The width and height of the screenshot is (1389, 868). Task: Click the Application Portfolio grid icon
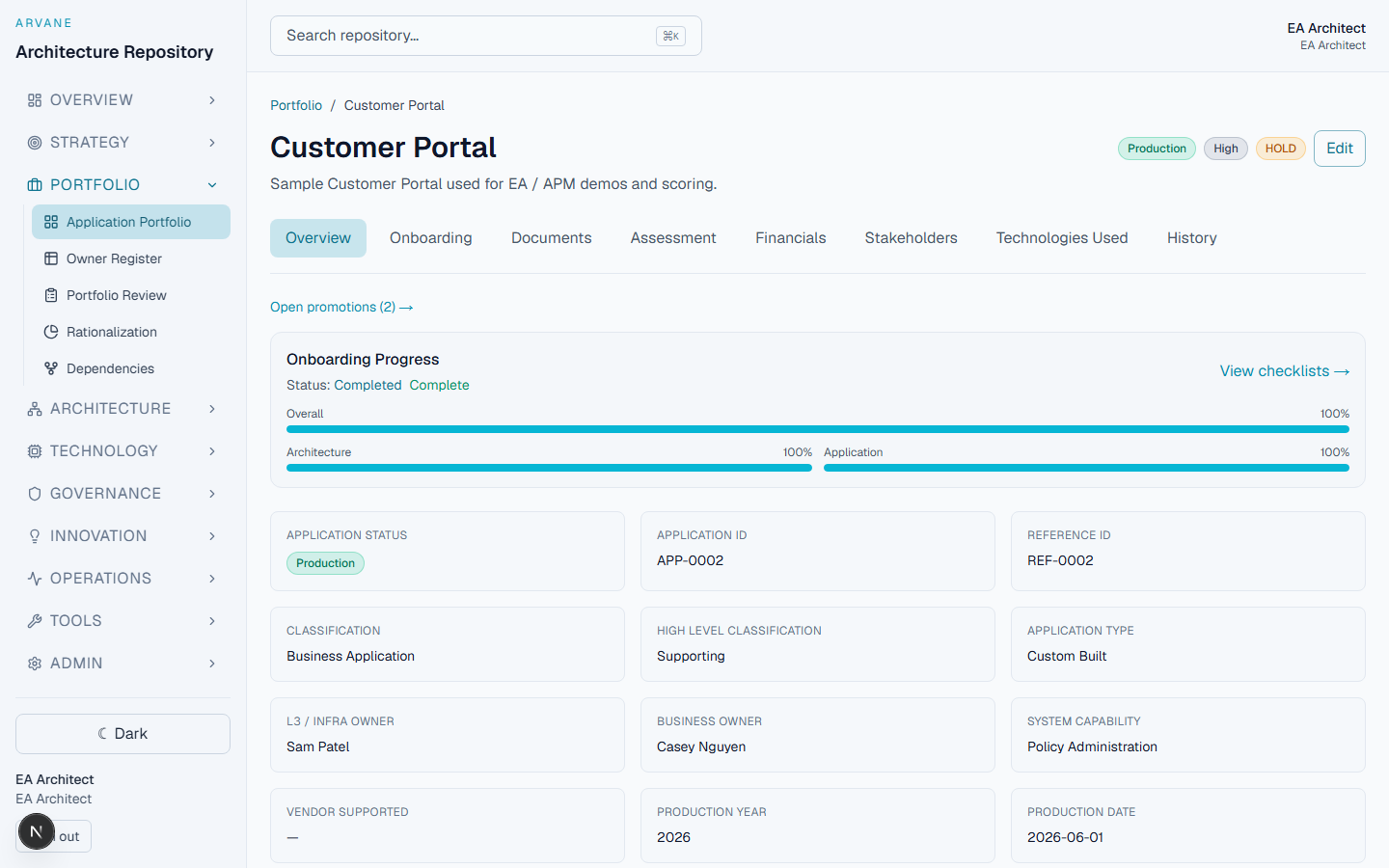[51, 222]
